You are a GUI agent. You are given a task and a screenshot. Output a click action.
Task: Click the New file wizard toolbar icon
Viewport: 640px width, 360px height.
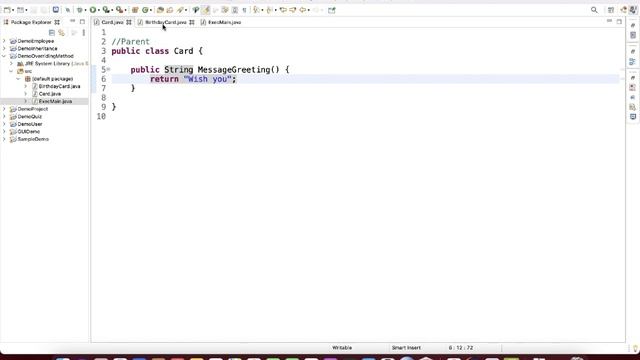point(7,10)
